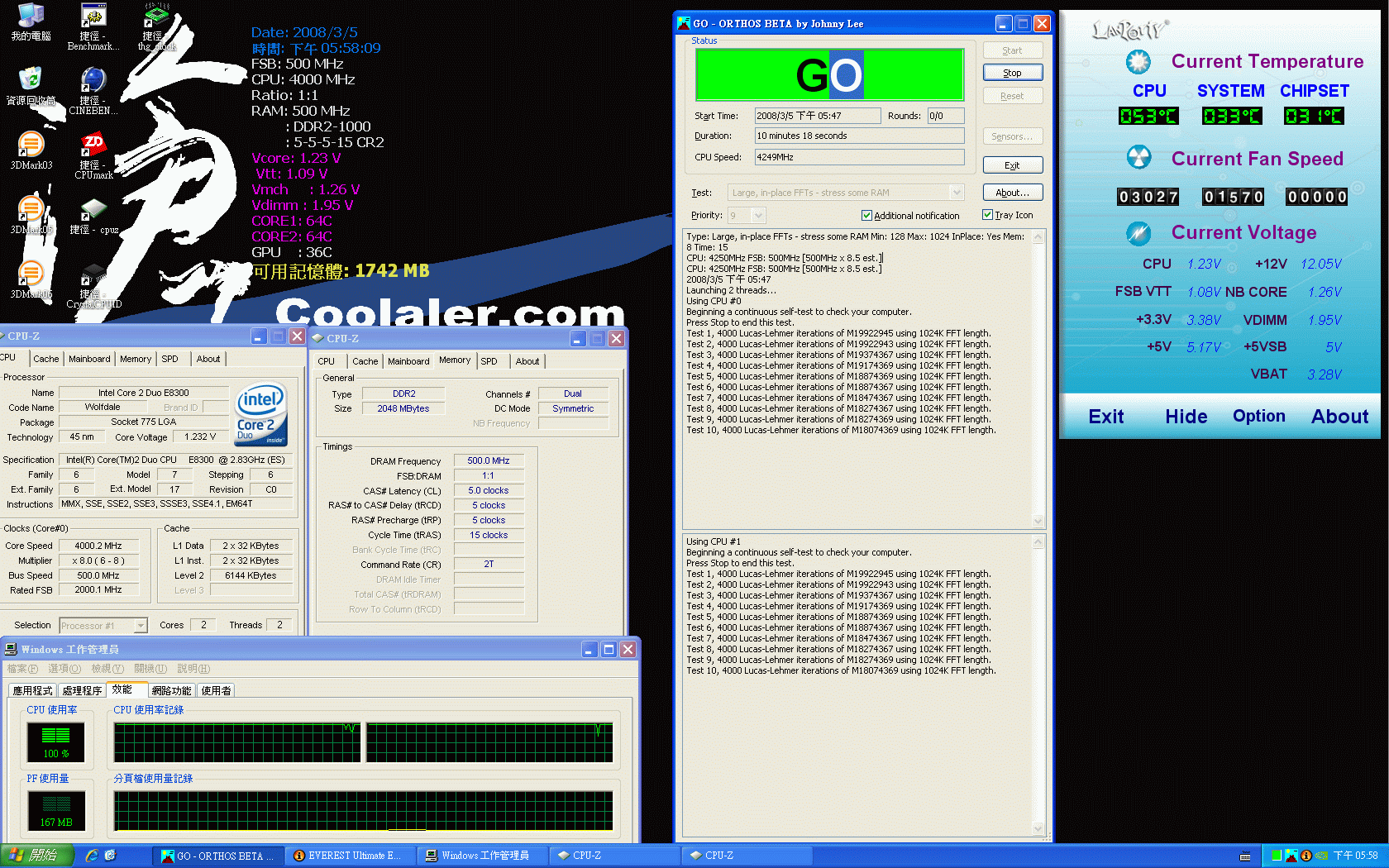Open the Priority dropdown in ORTHOS

click(x=759, y=215)
